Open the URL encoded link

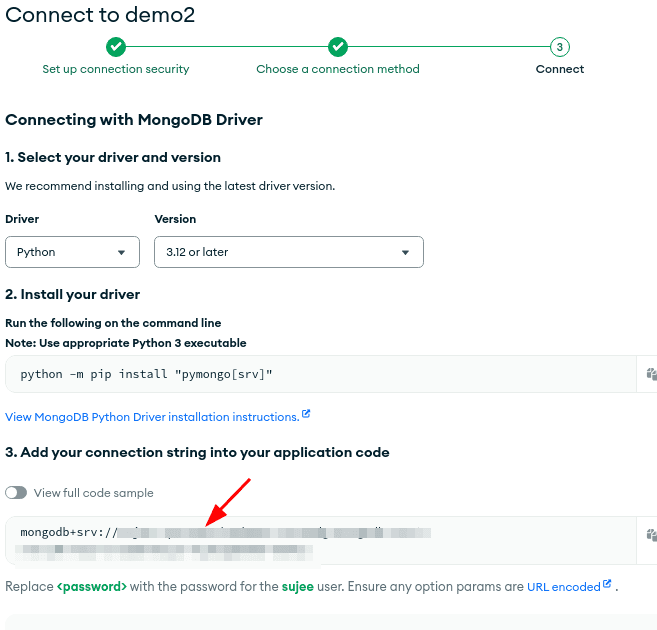point(563,587)
